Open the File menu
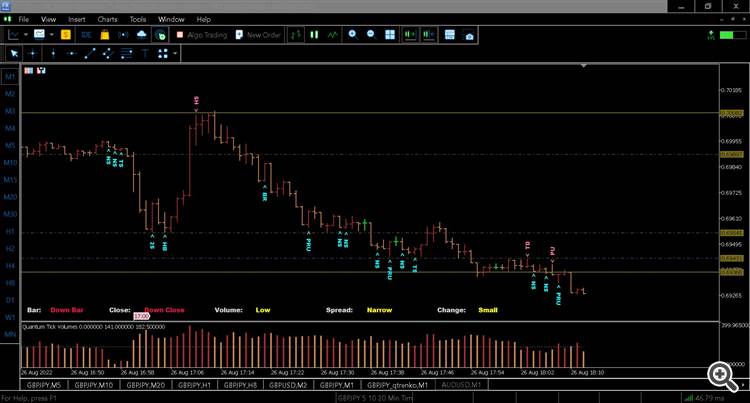 coord(23,19)
